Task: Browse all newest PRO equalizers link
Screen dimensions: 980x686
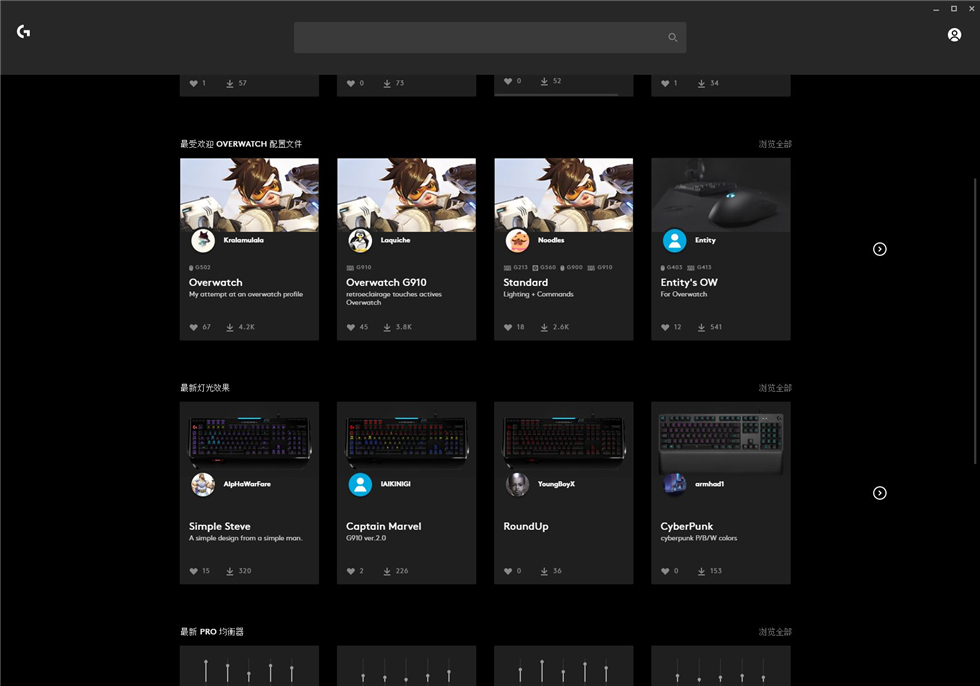Action: (775, 632)
